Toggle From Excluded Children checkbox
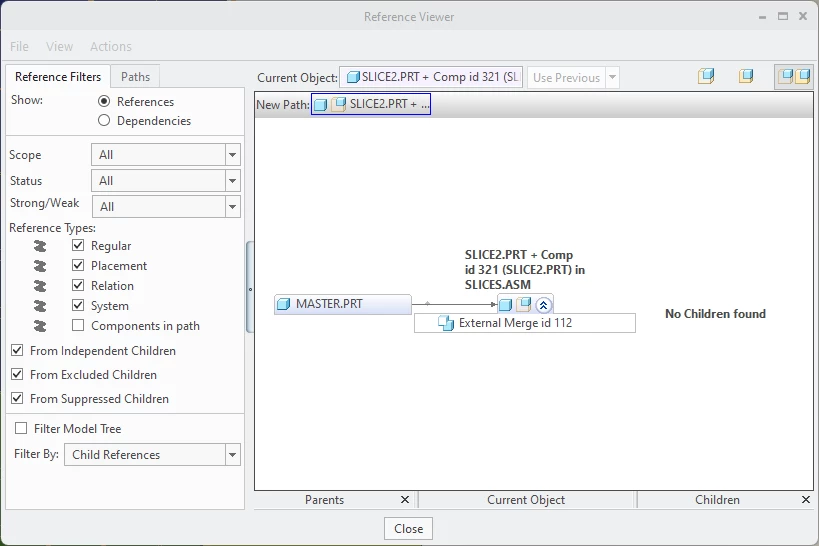 pos(17,374)
